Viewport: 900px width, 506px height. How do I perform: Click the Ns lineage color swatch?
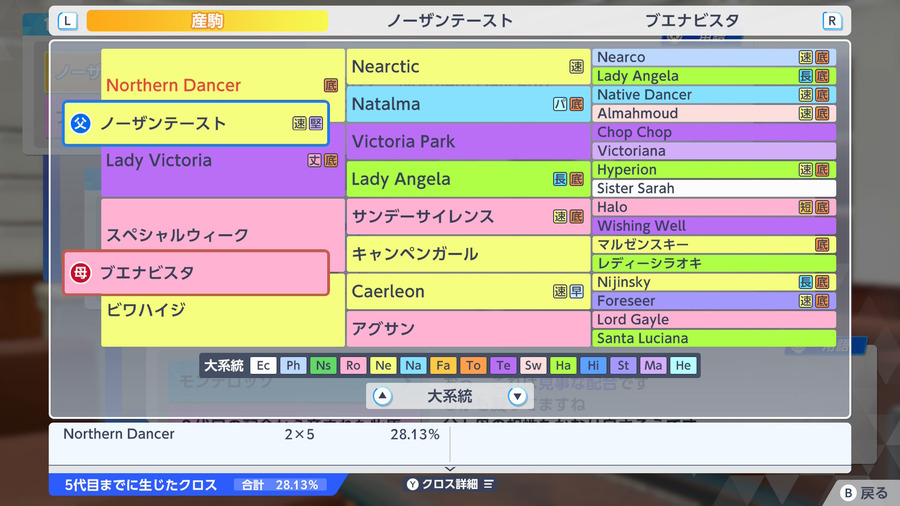pos(323,365)
